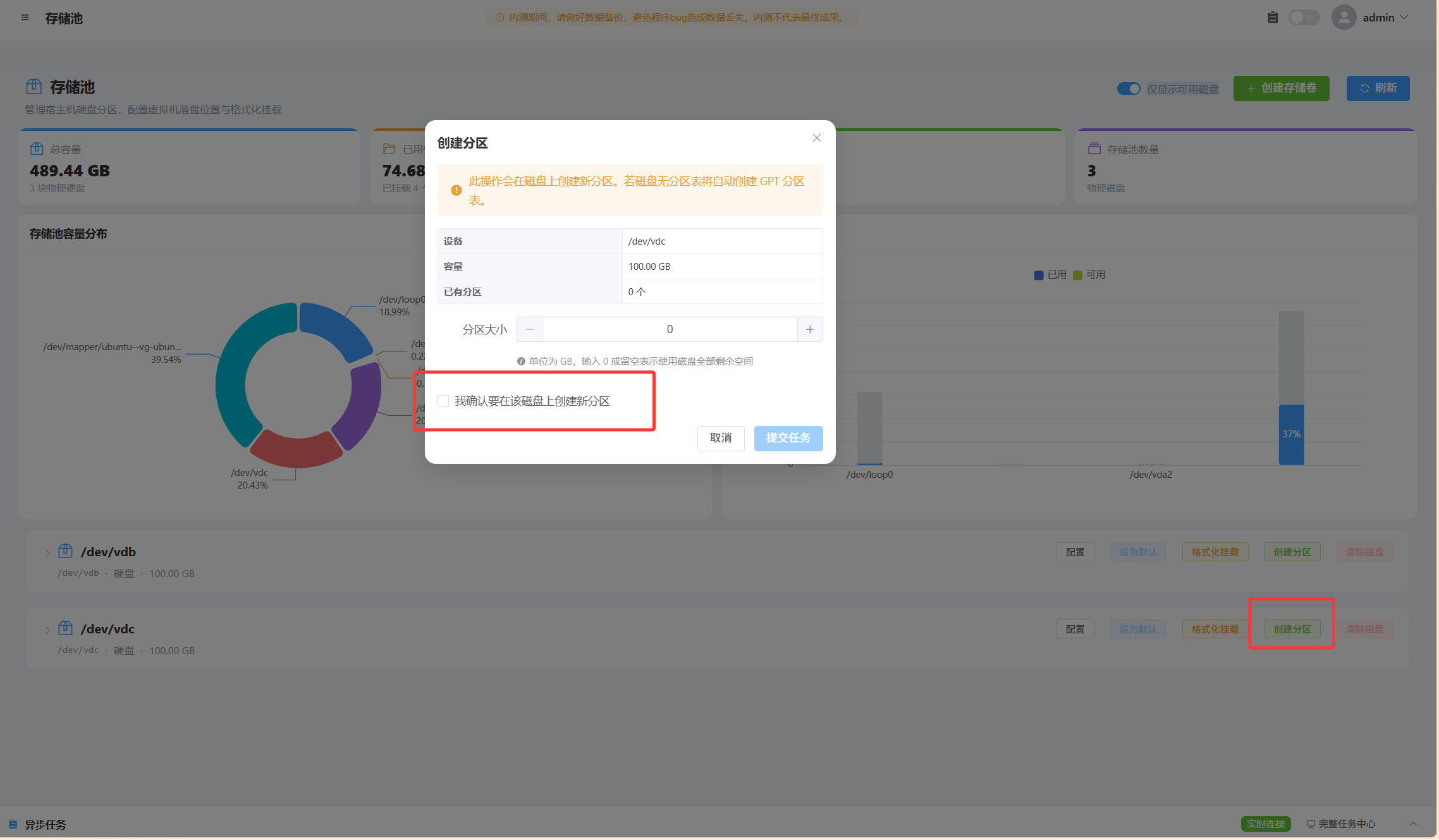Check 我确认要在该磁盘上创建新分区 checkbox
1439x840 pixels.
click(443, 401)
